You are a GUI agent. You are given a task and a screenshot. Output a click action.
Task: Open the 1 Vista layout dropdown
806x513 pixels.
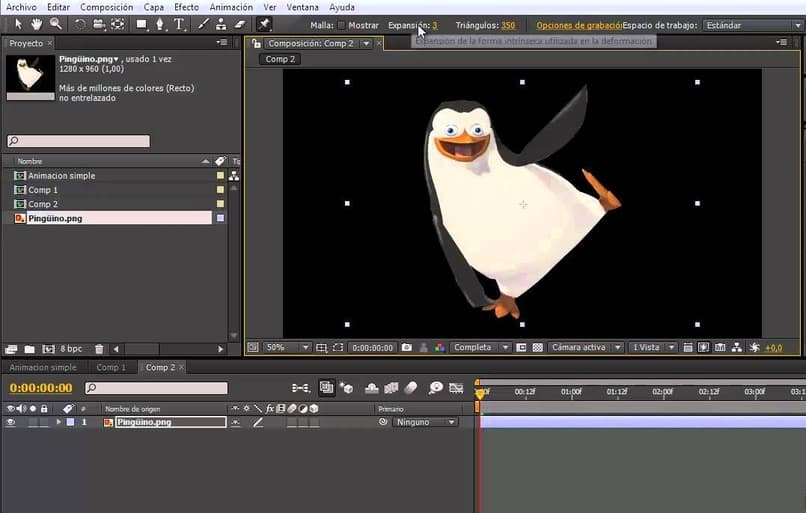[652, 347]
